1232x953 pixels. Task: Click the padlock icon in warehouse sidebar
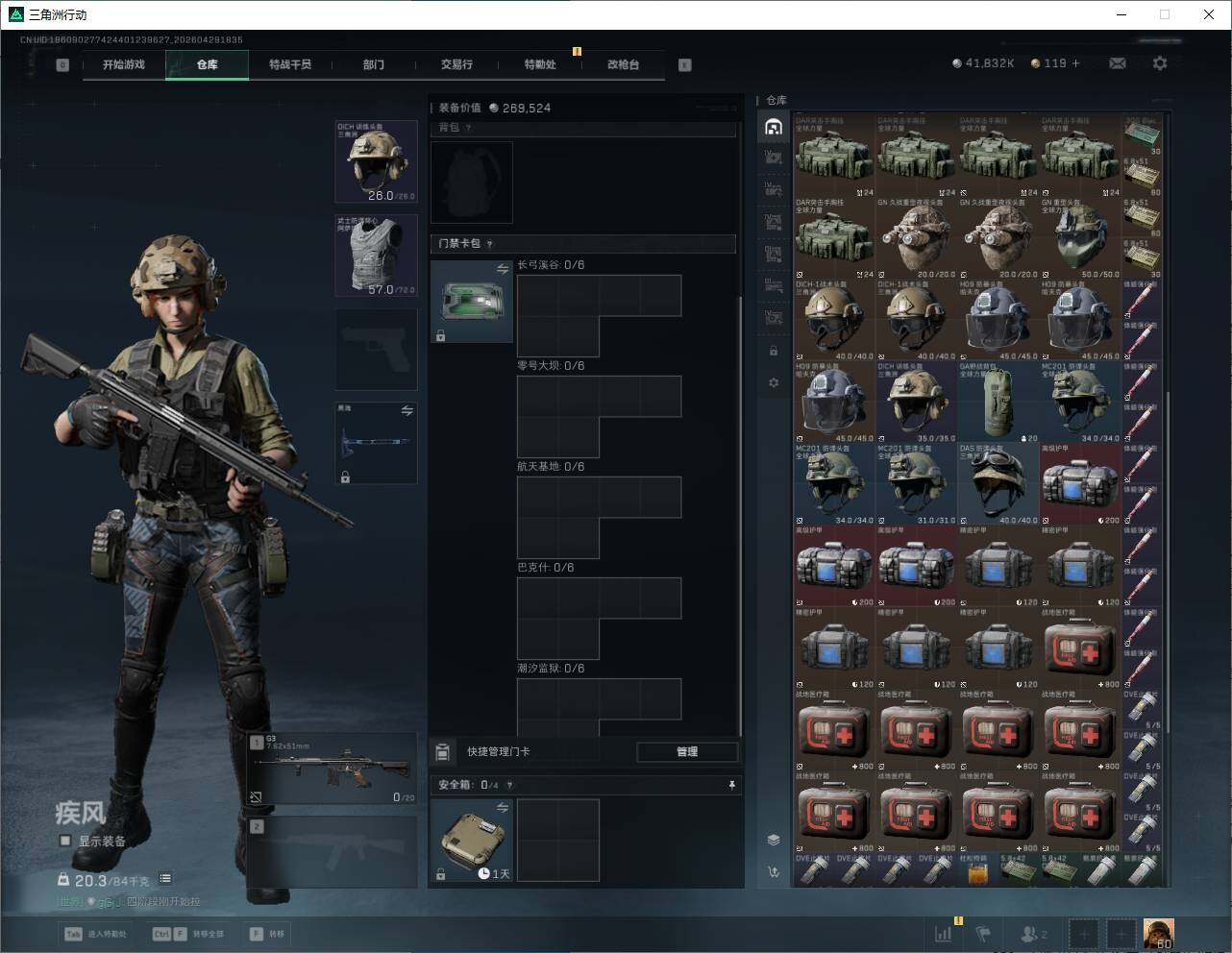(774, 351)
